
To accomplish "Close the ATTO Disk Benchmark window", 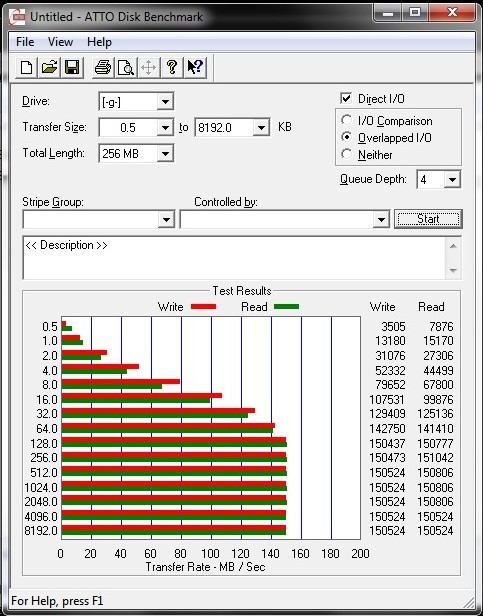I will click(452, 13).
